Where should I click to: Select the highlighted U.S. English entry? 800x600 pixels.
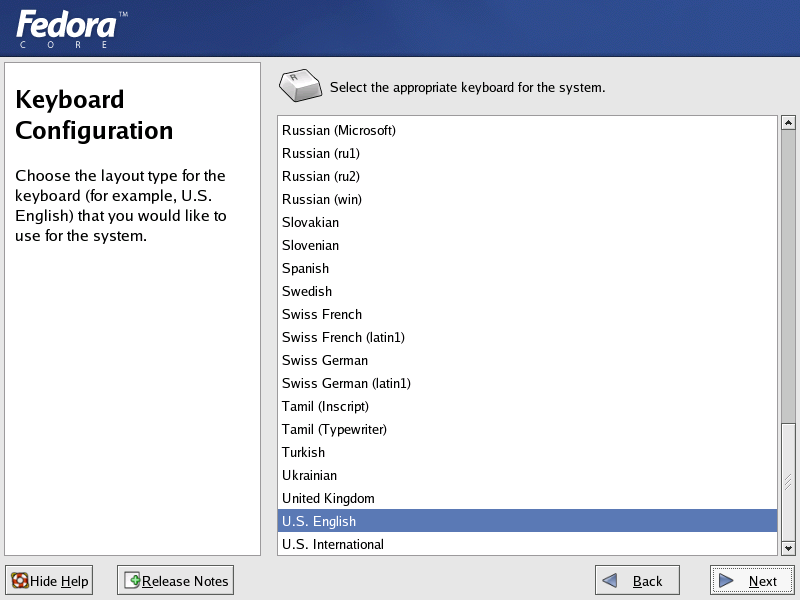[527, 521]
